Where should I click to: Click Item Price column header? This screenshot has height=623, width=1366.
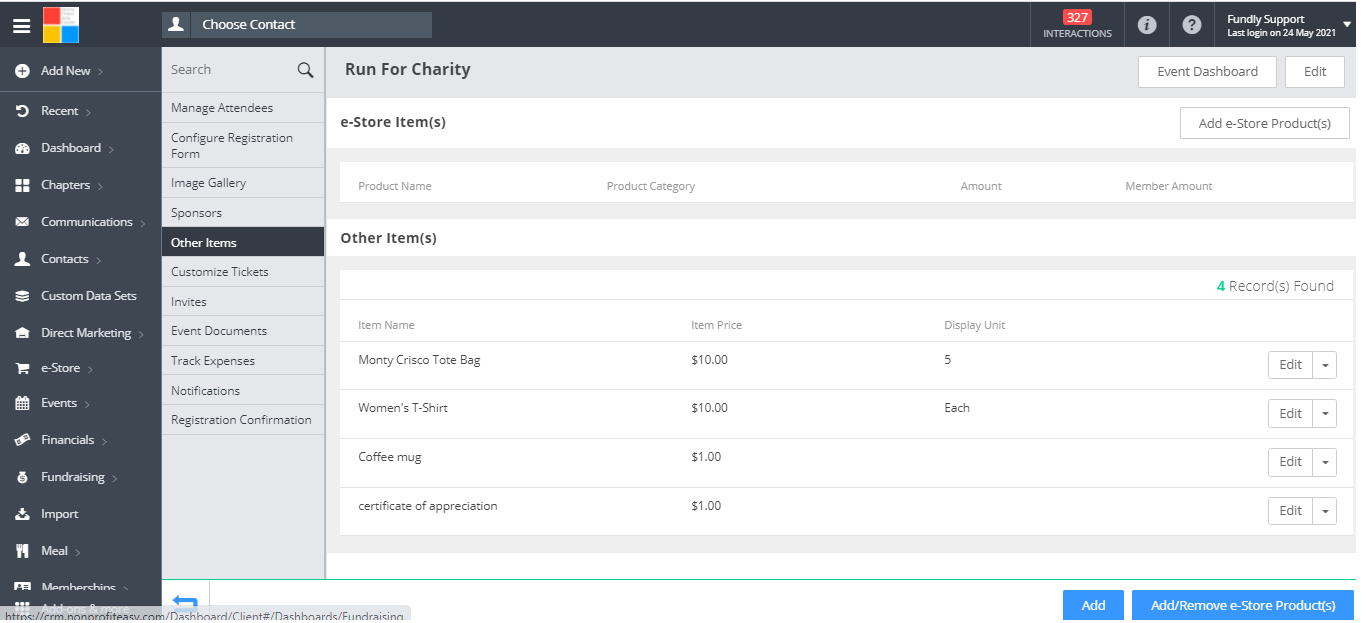tap(716, 325)
